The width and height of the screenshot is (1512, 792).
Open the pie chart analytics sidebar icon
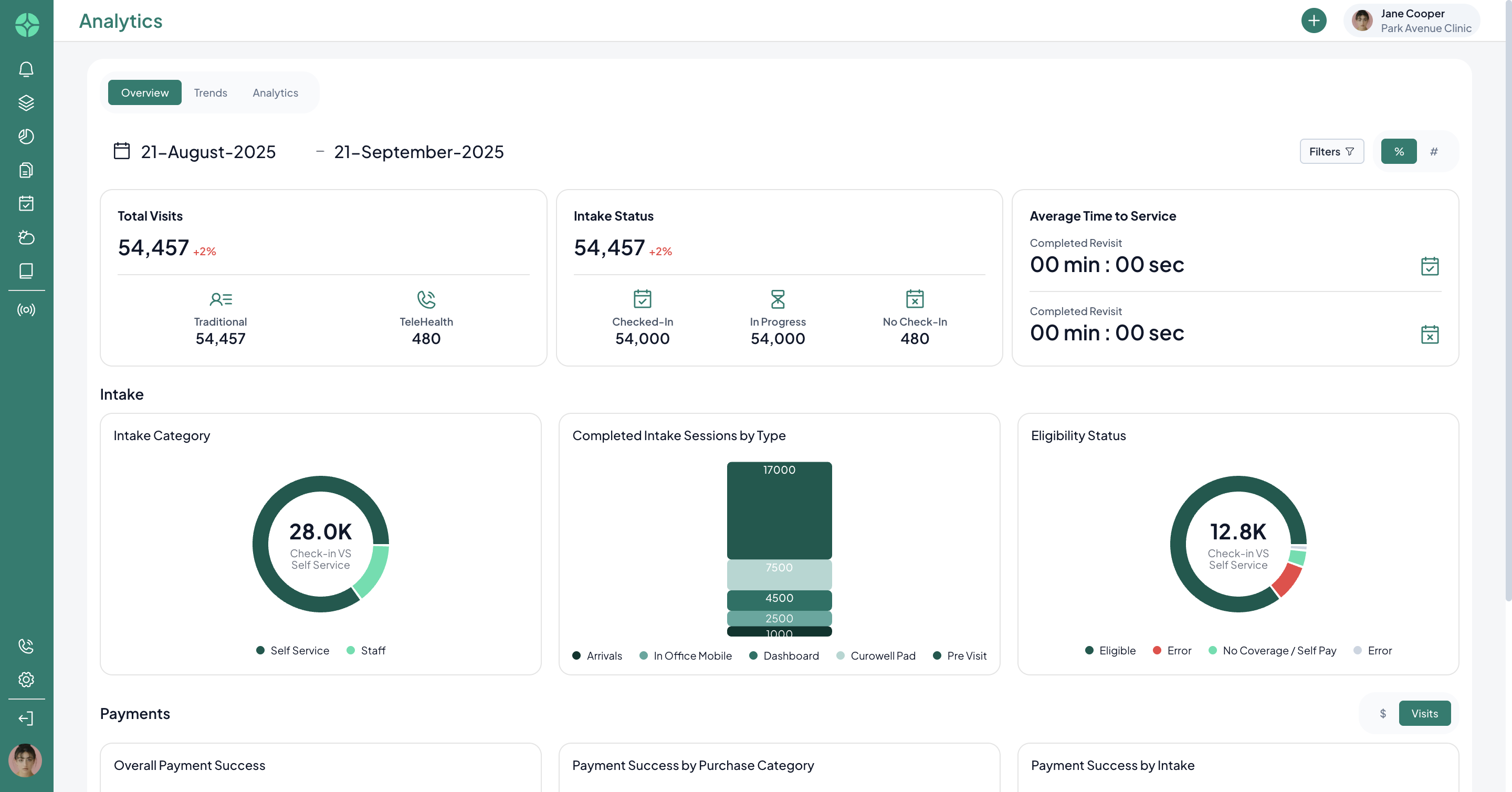click(26, 136)
